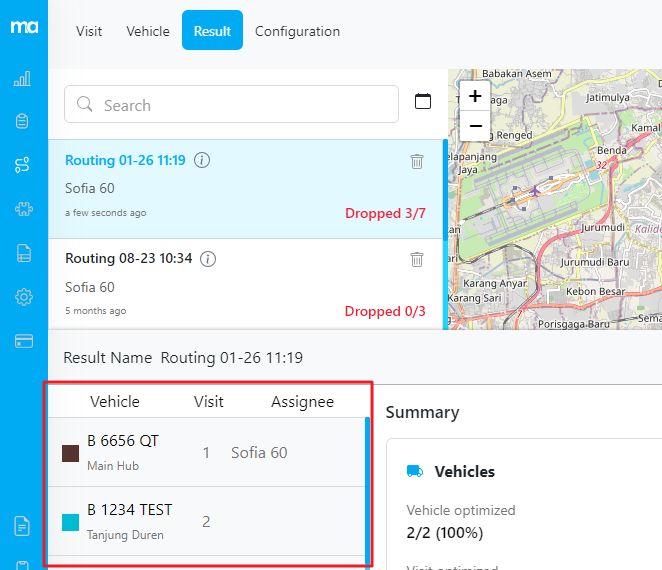Viewport: 662px width, 570px height.
Task: Click the puzzle piece integrations icon
Action: tap(22, 209)
